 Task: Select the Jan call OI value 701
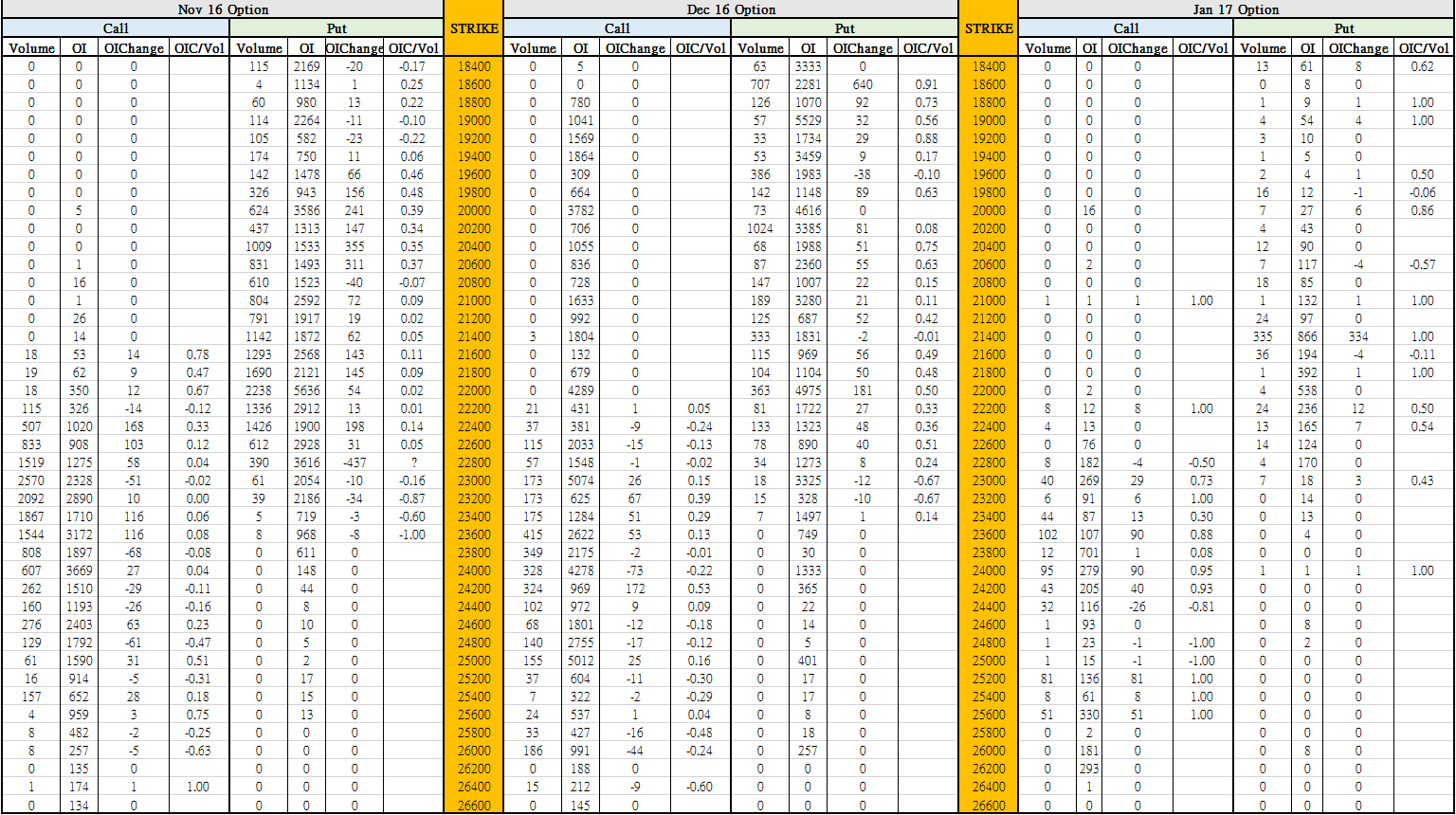[1090, 552]
